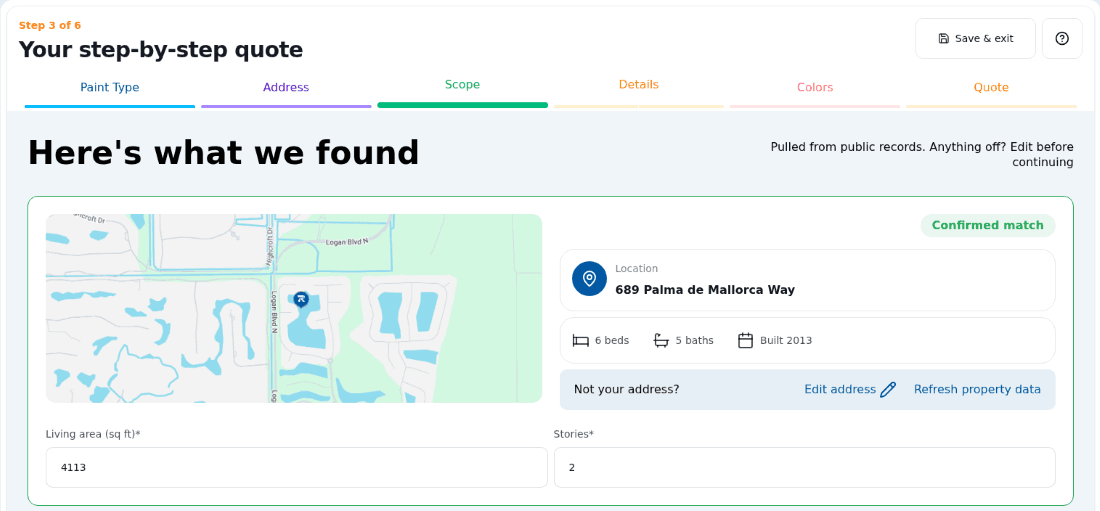This screenshot has width=1100, height=511.
Task: Click the pencil icon next to Edit address
Action: pos(888,390)
